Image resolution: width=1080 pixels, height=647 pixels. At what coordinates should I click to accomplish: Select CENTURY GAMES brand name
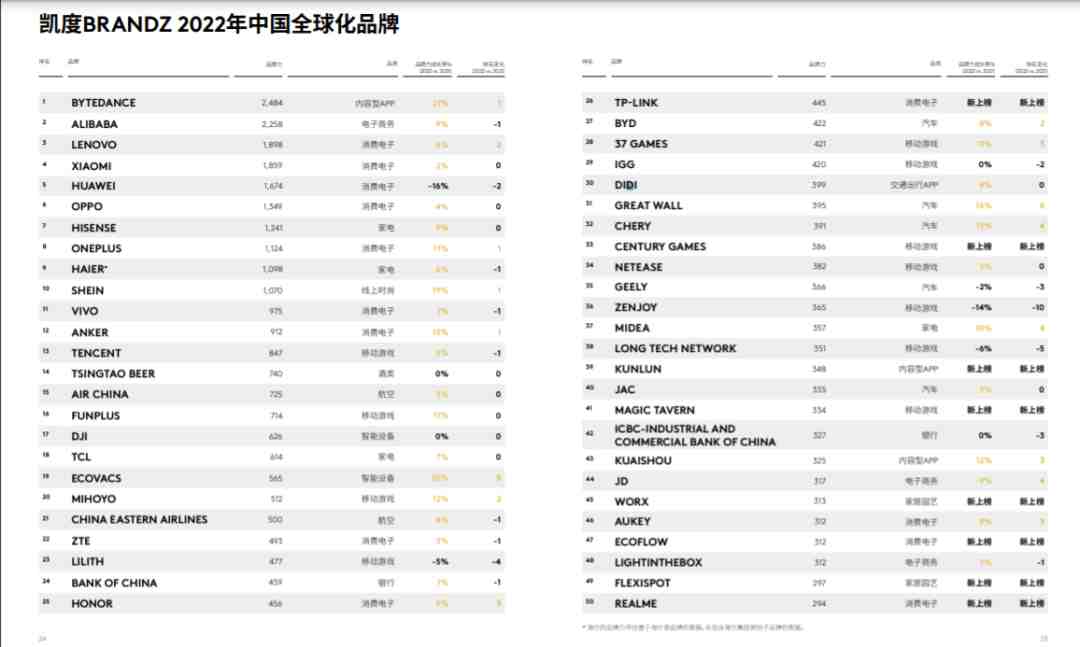(661, 247)
